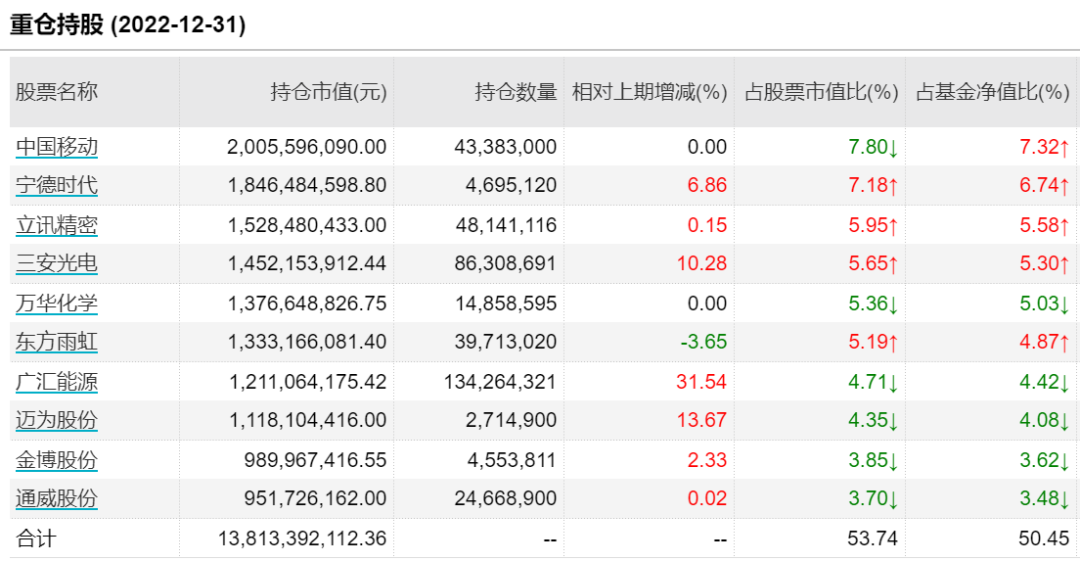Click the 占股票市值比(%) column header

click(821, 92)
